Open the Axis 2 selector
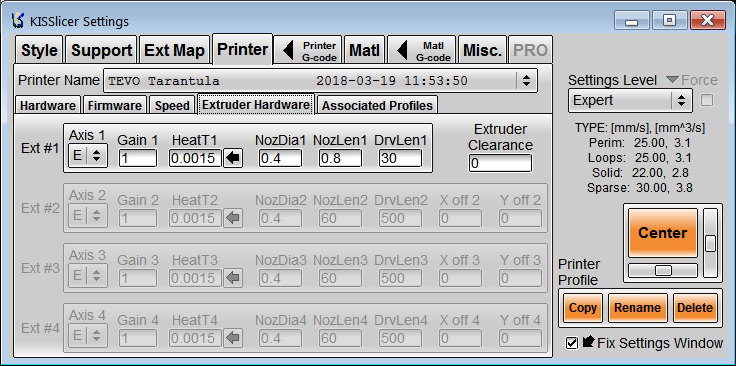The height and width of the screenshot is (366, 736). (x=88, y=216)
